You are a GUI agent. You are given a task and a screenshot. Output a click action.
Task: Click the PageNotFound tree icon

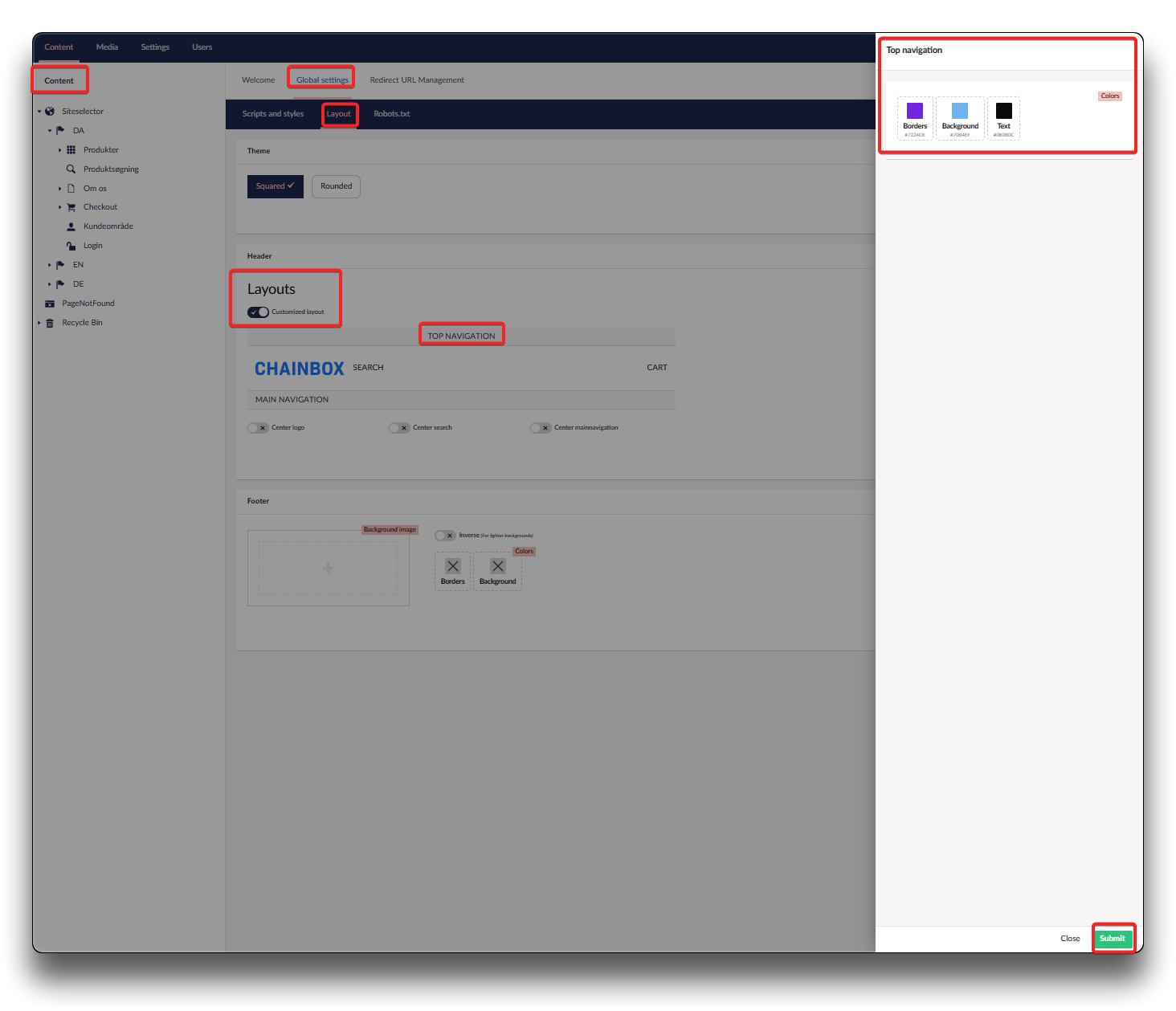tap(50, 304)
